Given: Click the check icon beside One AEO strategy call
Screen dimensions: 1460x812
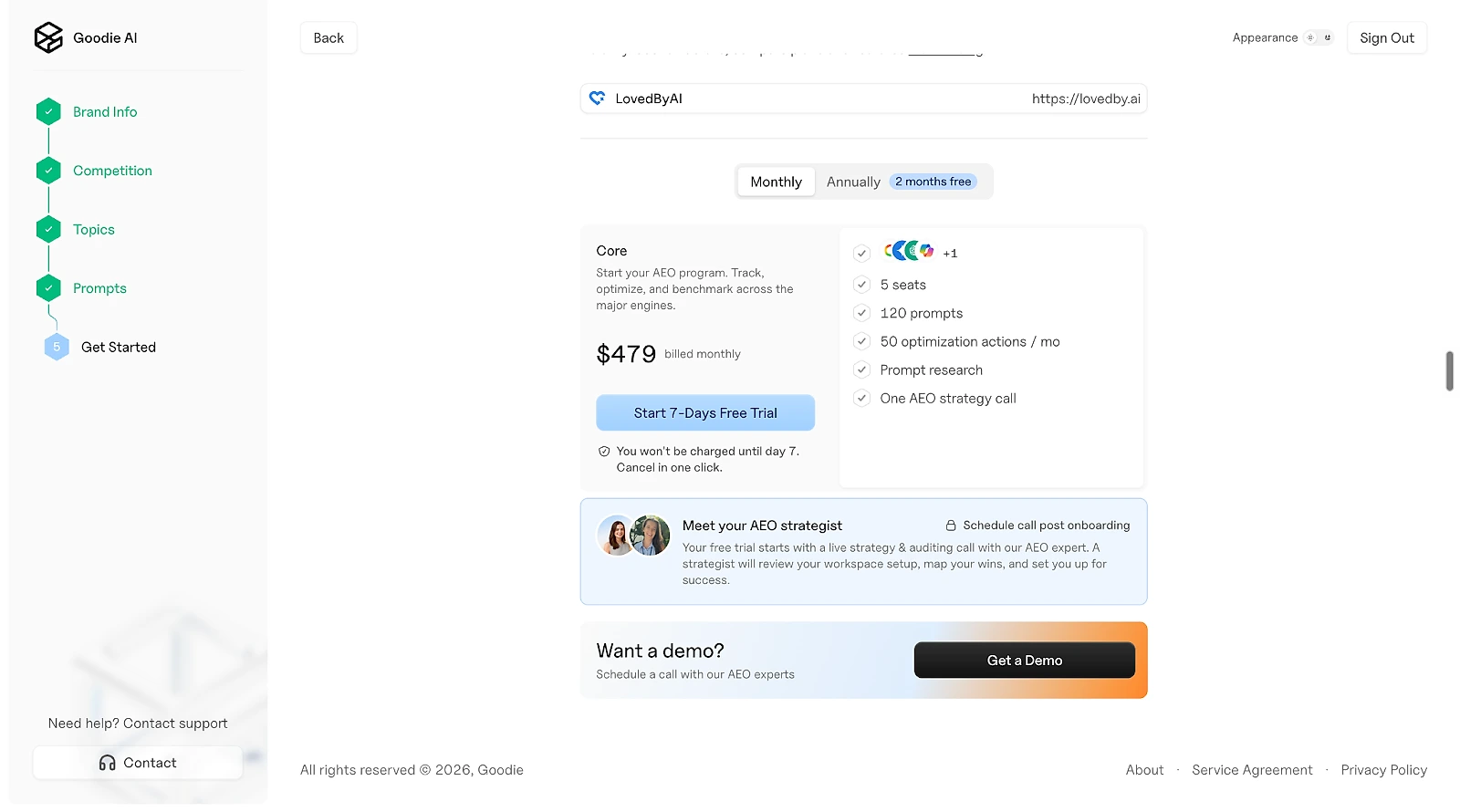Looking at the screenshot, I should click(861, 398).
